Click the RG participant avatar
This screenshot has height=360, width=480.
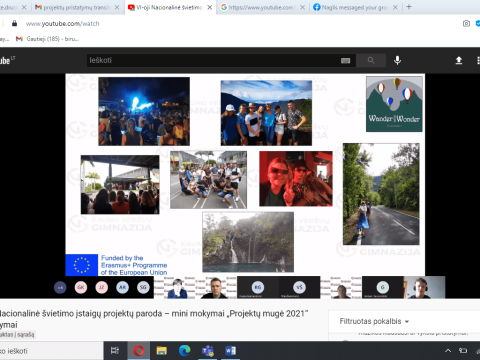(258, 287)
